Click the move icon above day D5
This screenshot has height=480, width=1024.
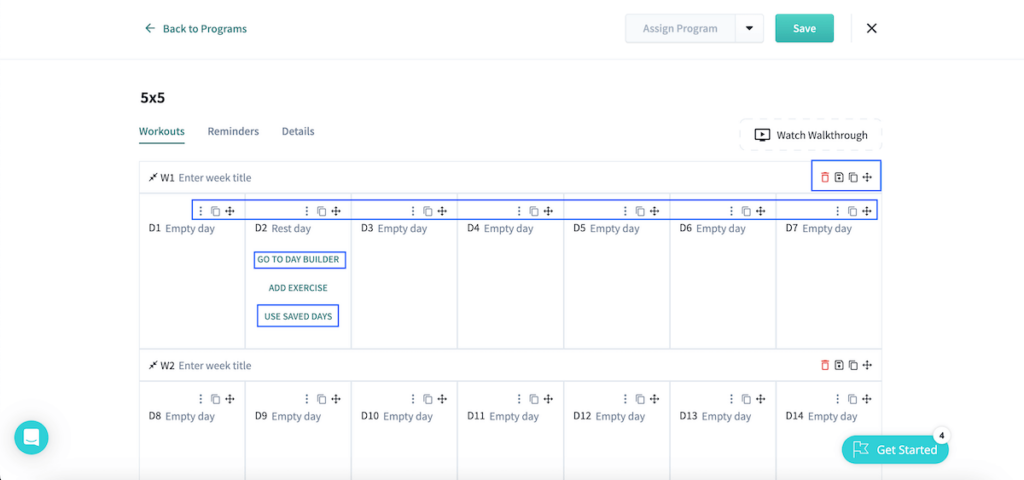(x=654, y=211)
